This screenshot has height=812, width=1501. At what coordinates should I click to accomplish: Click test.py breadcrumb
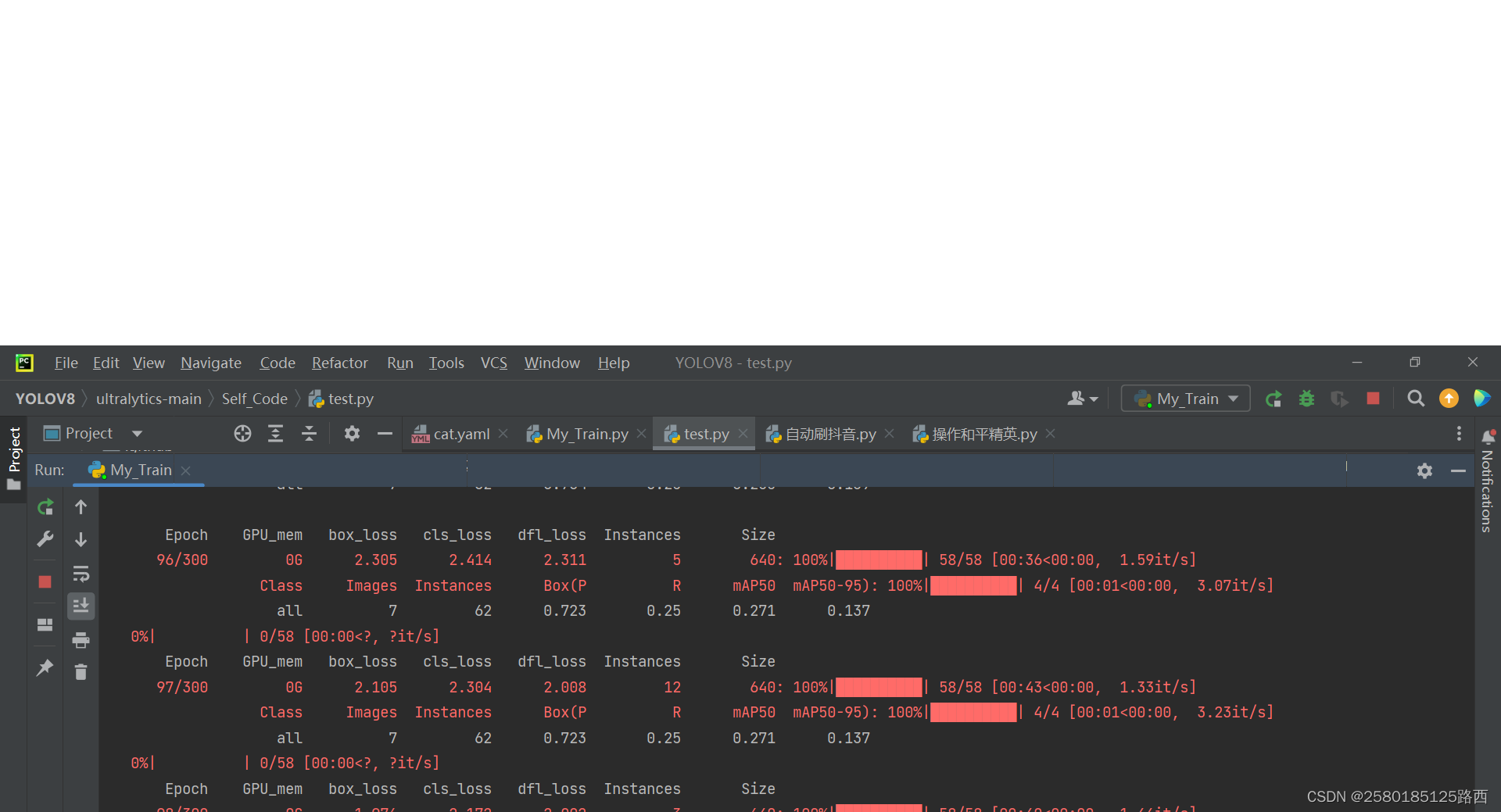point(342,399)
